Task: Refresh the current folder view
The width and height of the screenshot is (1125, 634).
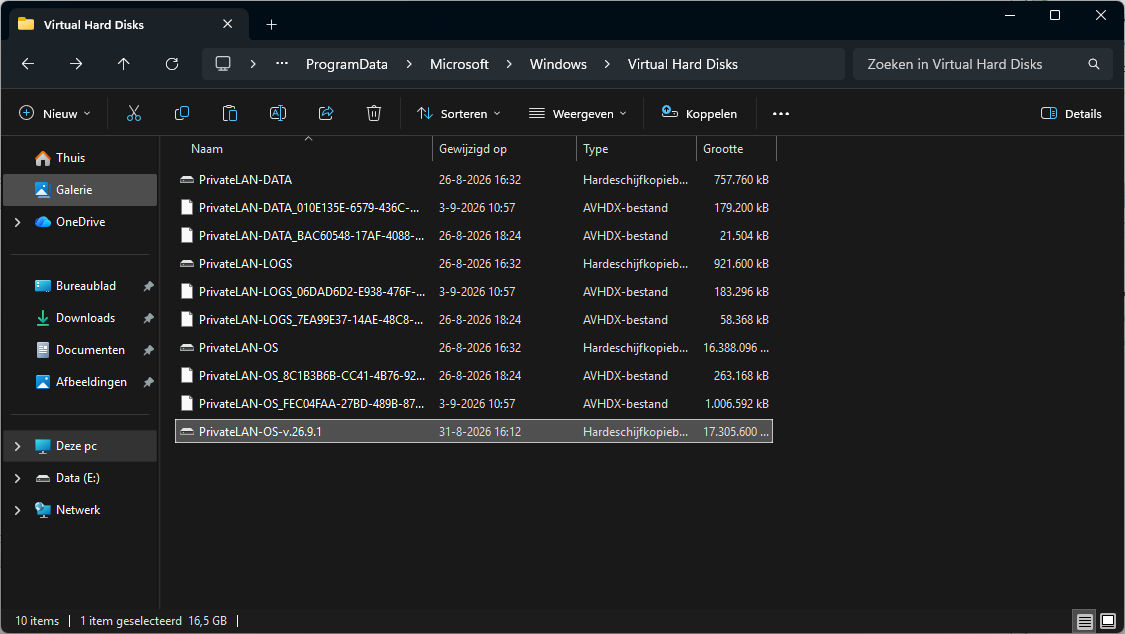Action: (x=171, y=64)
